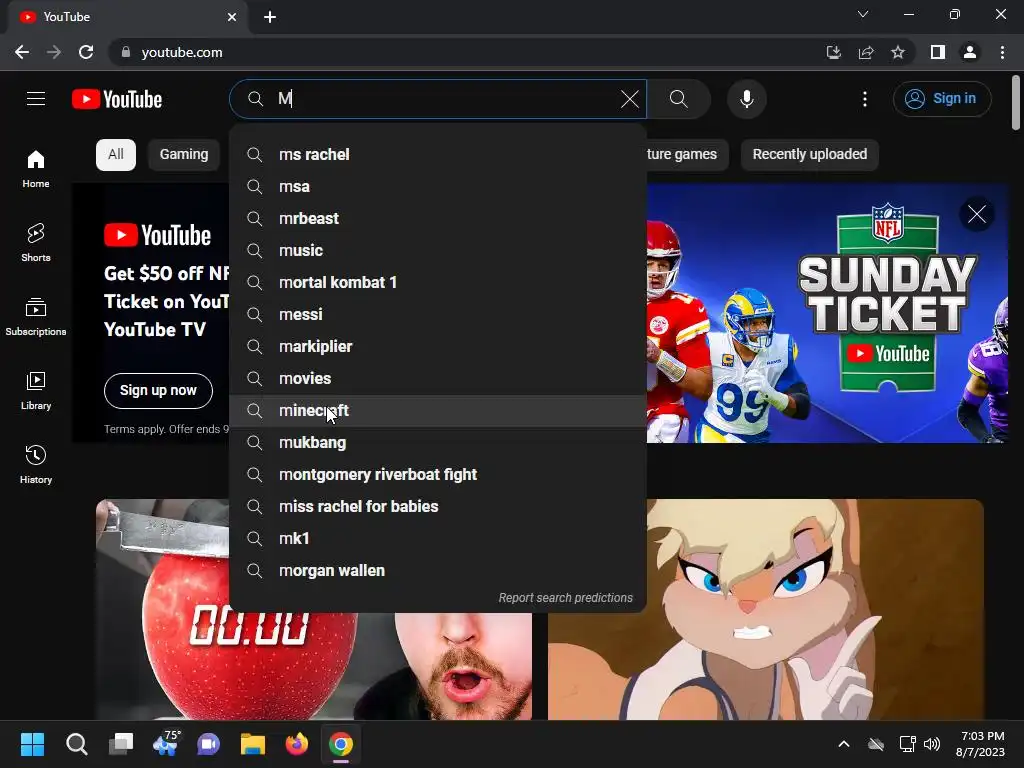Pick 'mk1' from suggestions

pyautogui.click(x=438, y=539)
